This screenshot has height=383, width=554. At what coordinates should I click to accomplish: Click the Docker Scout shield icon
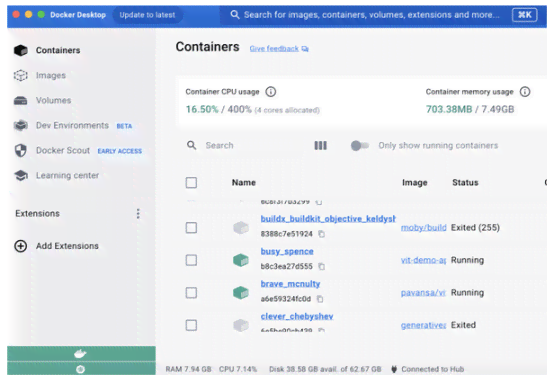coord(20,151)
